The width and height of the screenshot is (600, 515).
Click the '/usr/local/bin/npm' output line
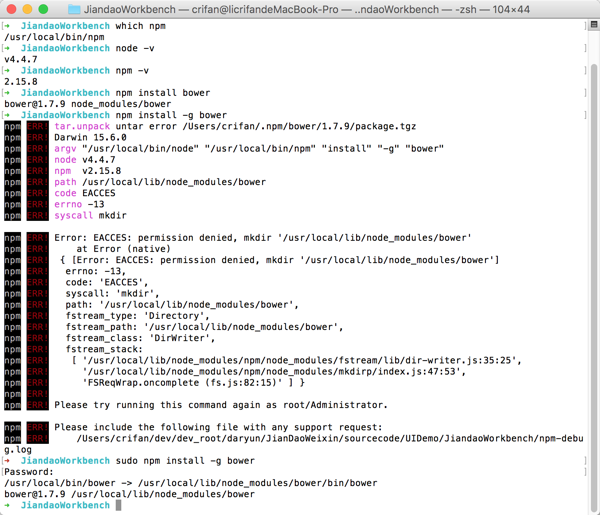(x=54, y=37)
